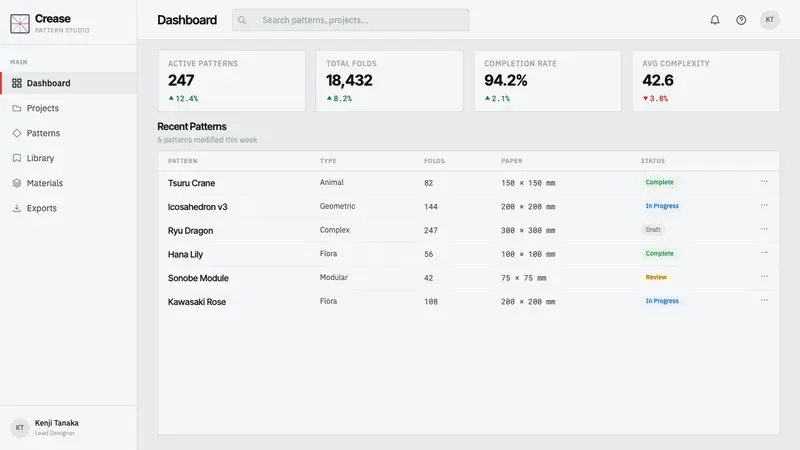Click paper size 75 × 75 mm
800x450 pixels.
tap(523, 278)
